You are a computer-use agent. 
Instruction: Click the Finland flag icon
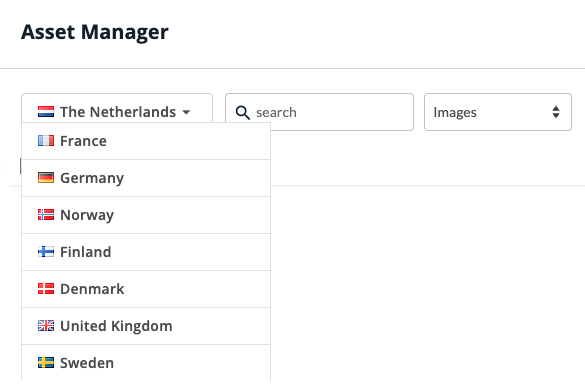46,252
